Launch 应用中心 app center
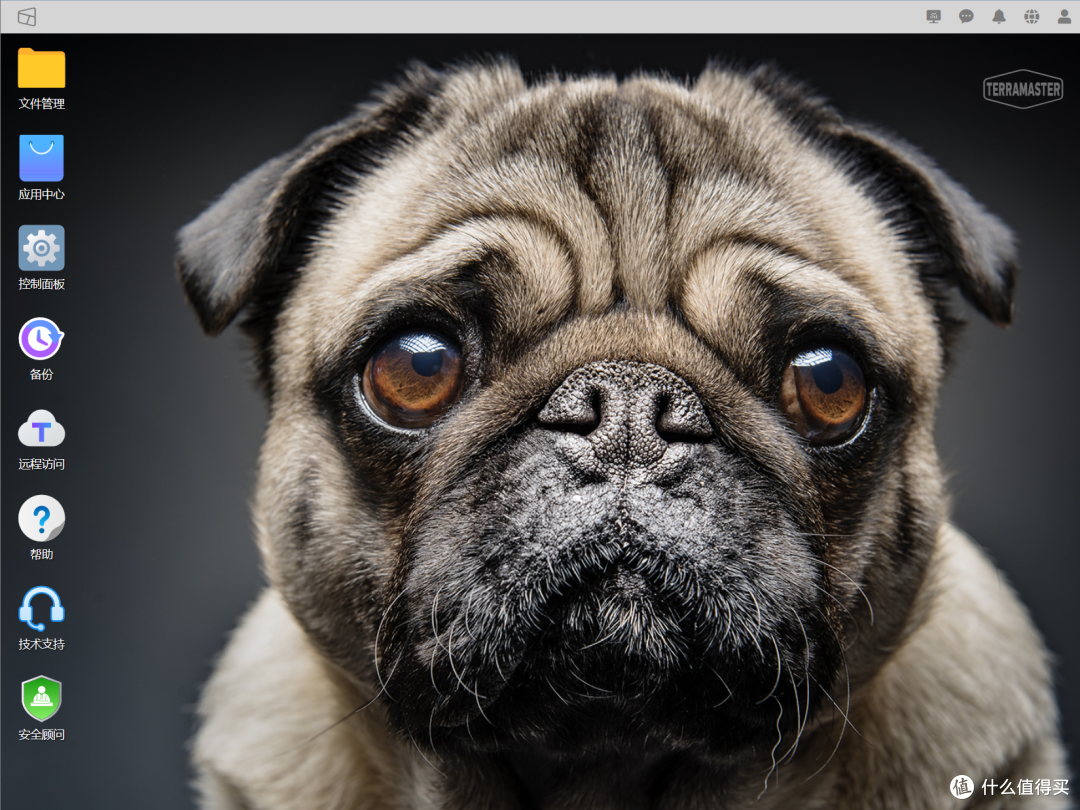The height and width of the screenshot is (810, 1080). point(41,158)
